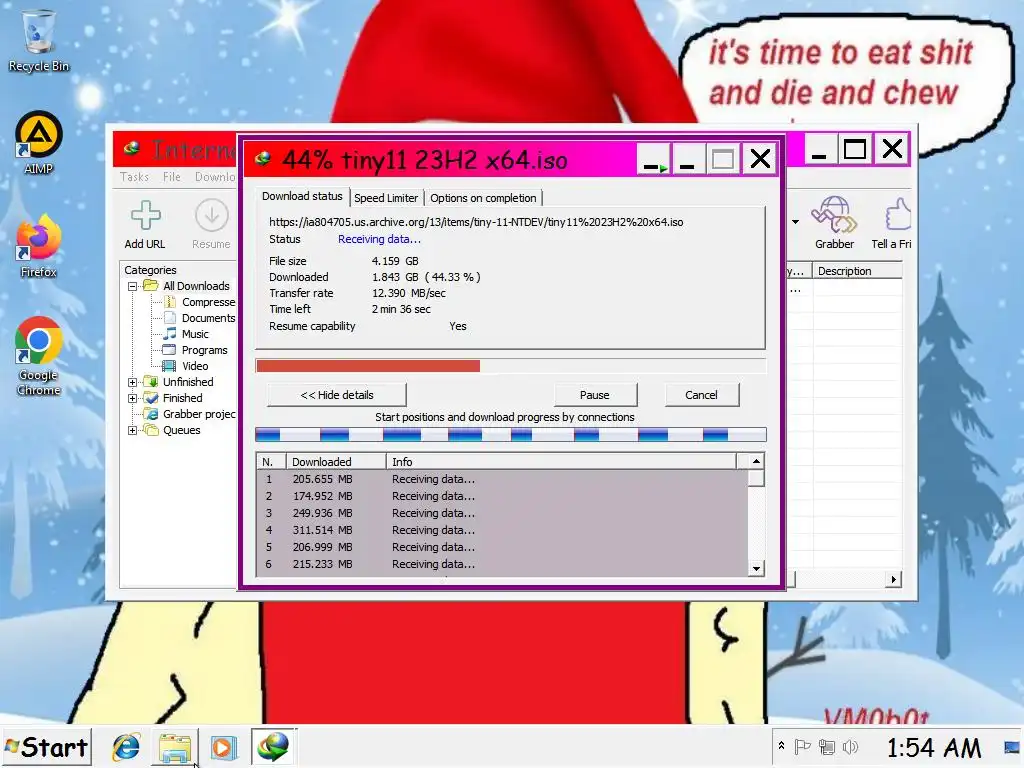Click the Show desktop icon at taskbar end
This screenshot has width=1024, height=768.
pos(1012,746)
